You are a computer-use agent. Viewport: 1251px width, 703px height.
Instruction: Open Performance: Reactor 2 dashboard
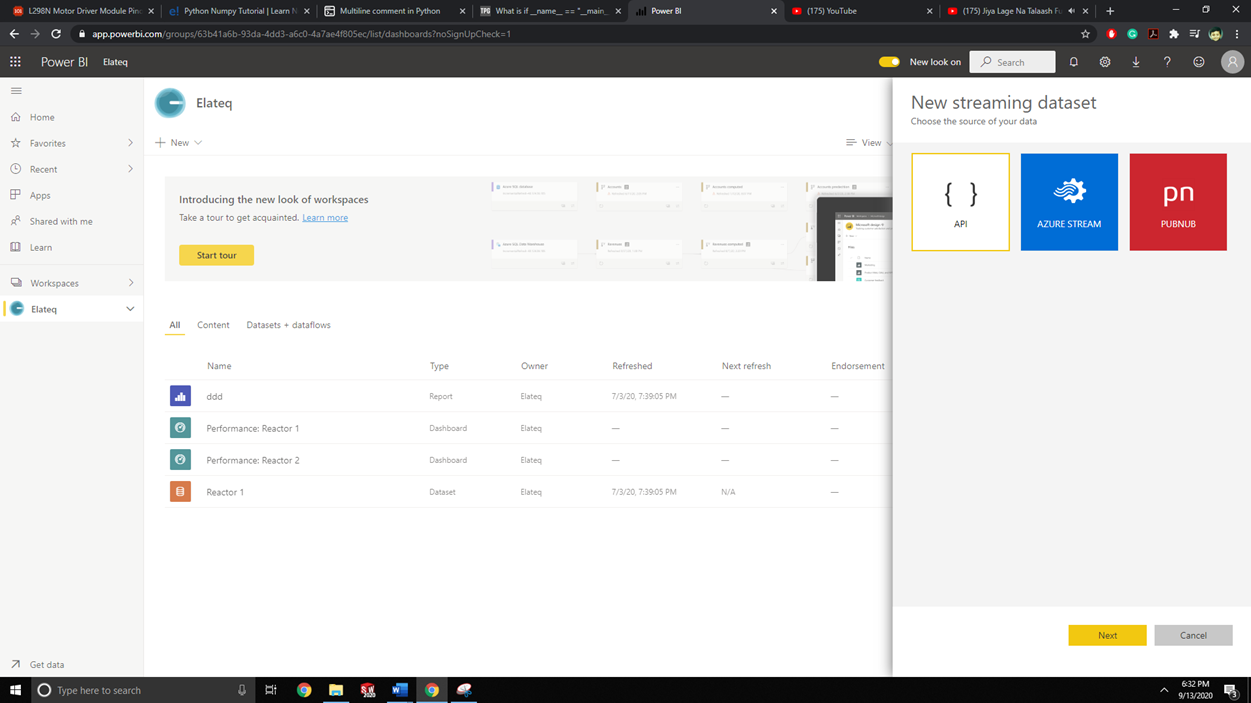click(252, 461)
